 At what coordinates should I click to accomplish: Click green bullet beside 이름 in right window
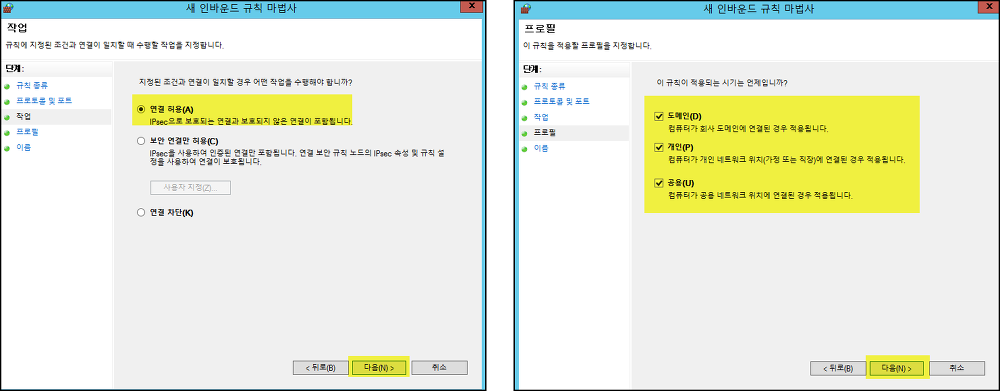coord(524,149)
